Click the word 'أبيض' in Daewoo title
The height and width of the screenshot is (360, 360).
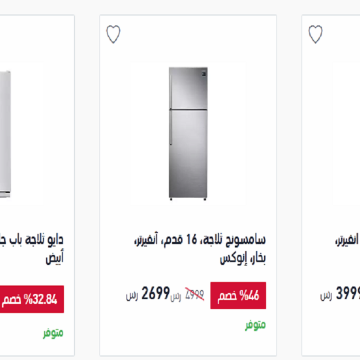pos(55,258)
